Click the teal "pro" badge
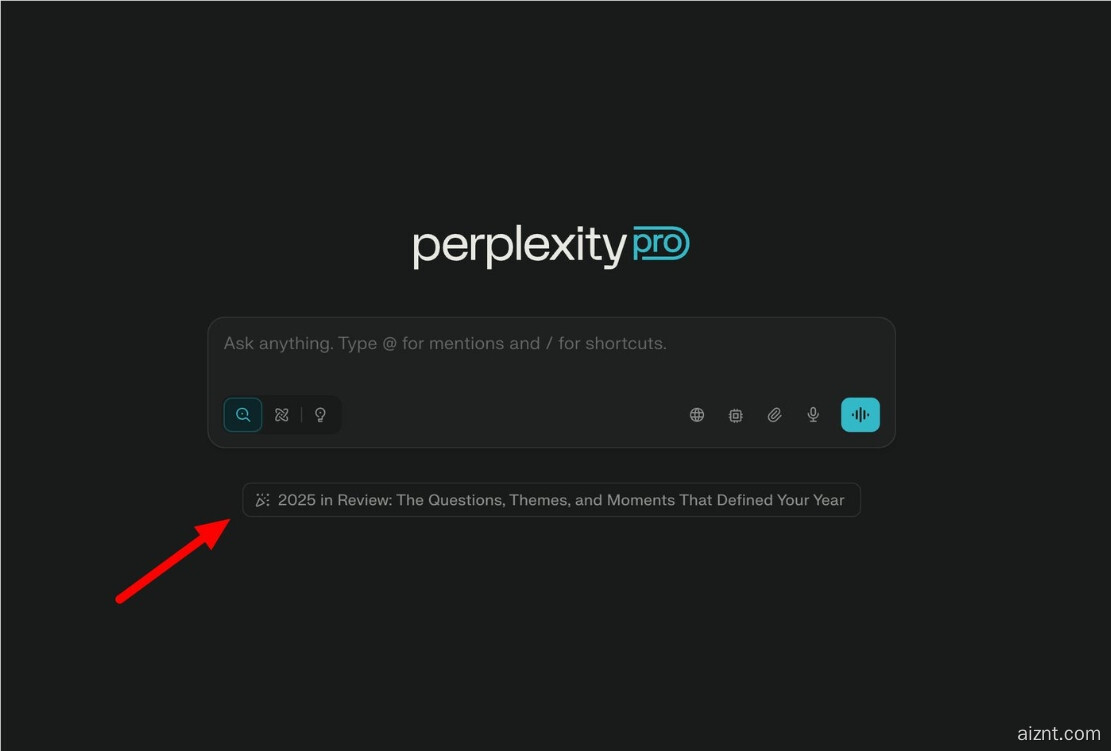Viewport: 1111px width, 751px height. point(660,244)
